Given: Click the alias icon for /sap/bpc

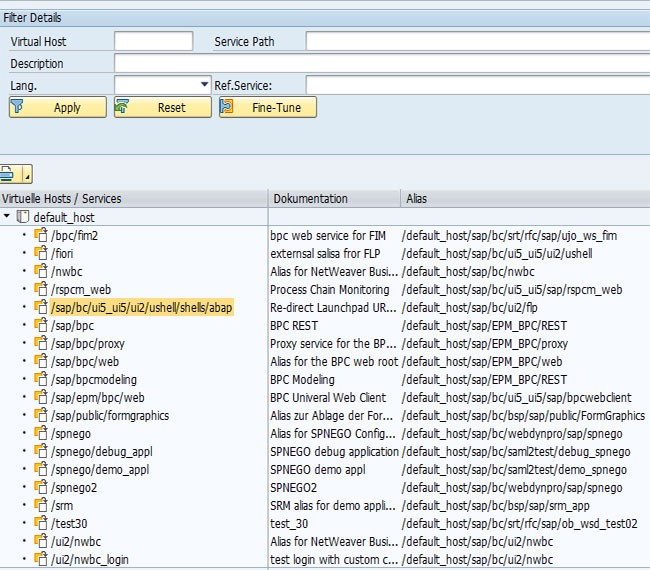Looking at the screenshot, I should pos(41,325).
